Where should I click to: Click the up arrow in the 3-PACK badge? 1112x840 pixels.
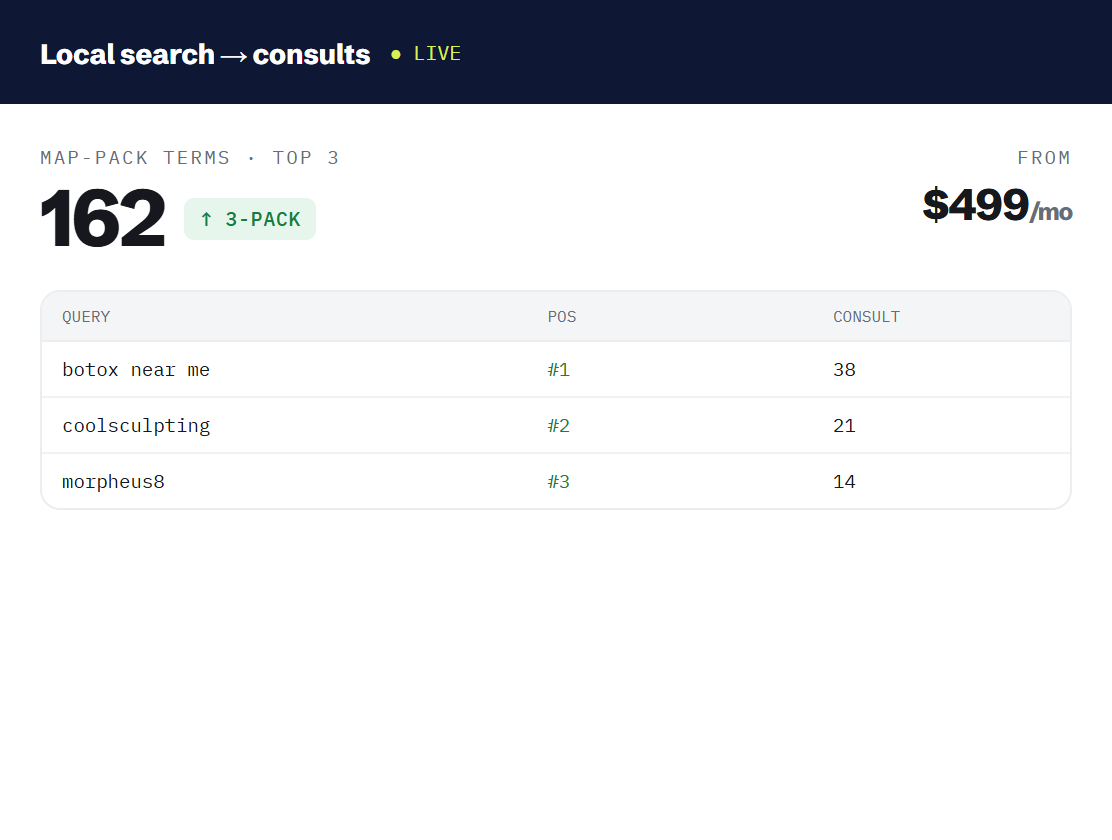[x=206, y=219]
